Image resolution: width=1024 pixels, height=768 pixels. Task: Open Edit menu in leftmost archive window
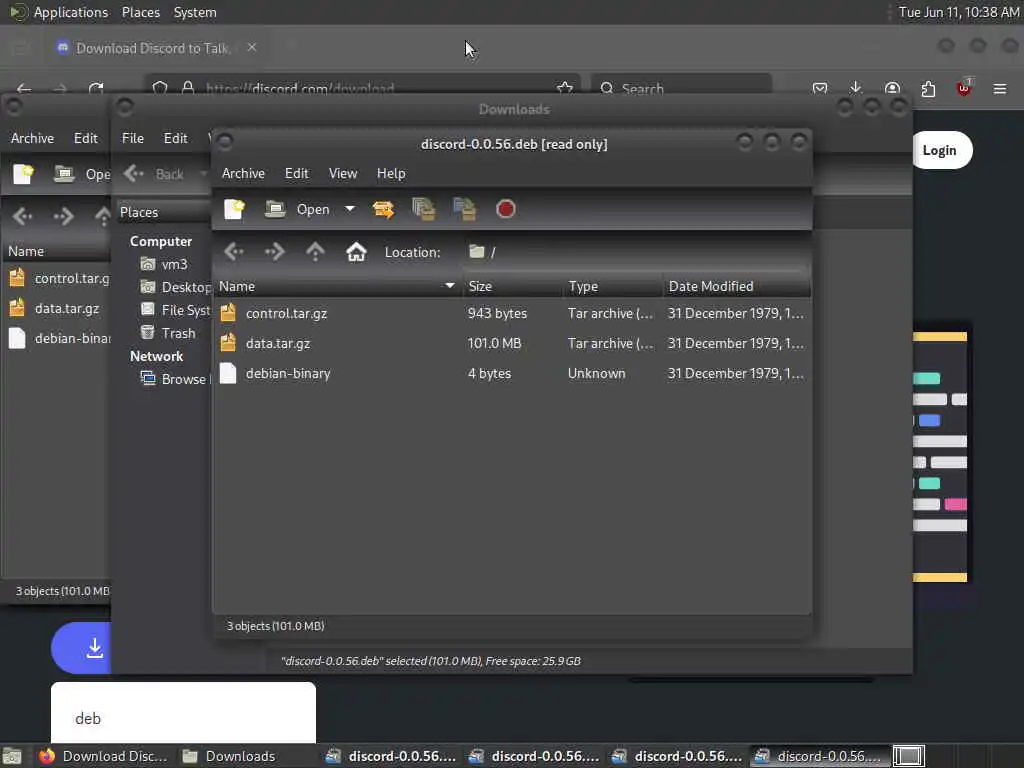point(86,138)
